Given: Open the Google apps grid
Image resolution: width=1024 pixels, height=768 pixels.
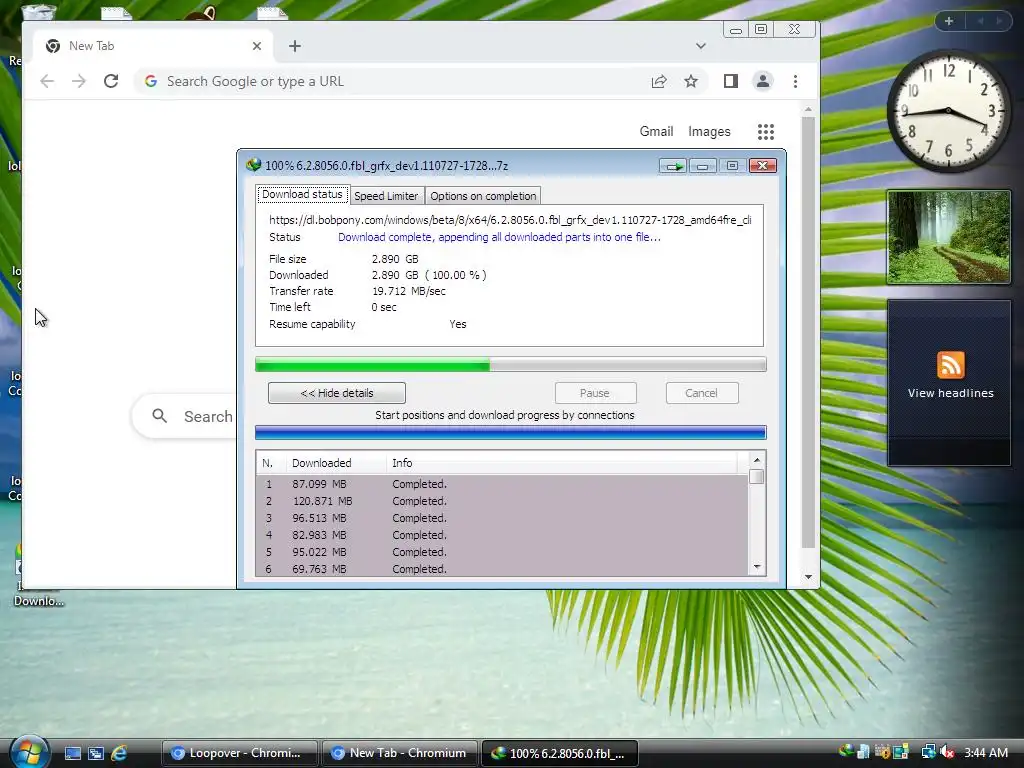Looking at the screenshot, I should tap(765, 132).
